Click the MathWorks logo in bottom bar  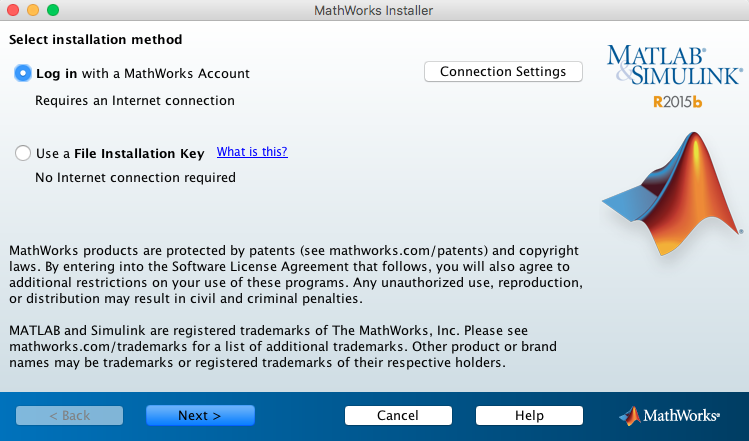click(x=667, y=415)
